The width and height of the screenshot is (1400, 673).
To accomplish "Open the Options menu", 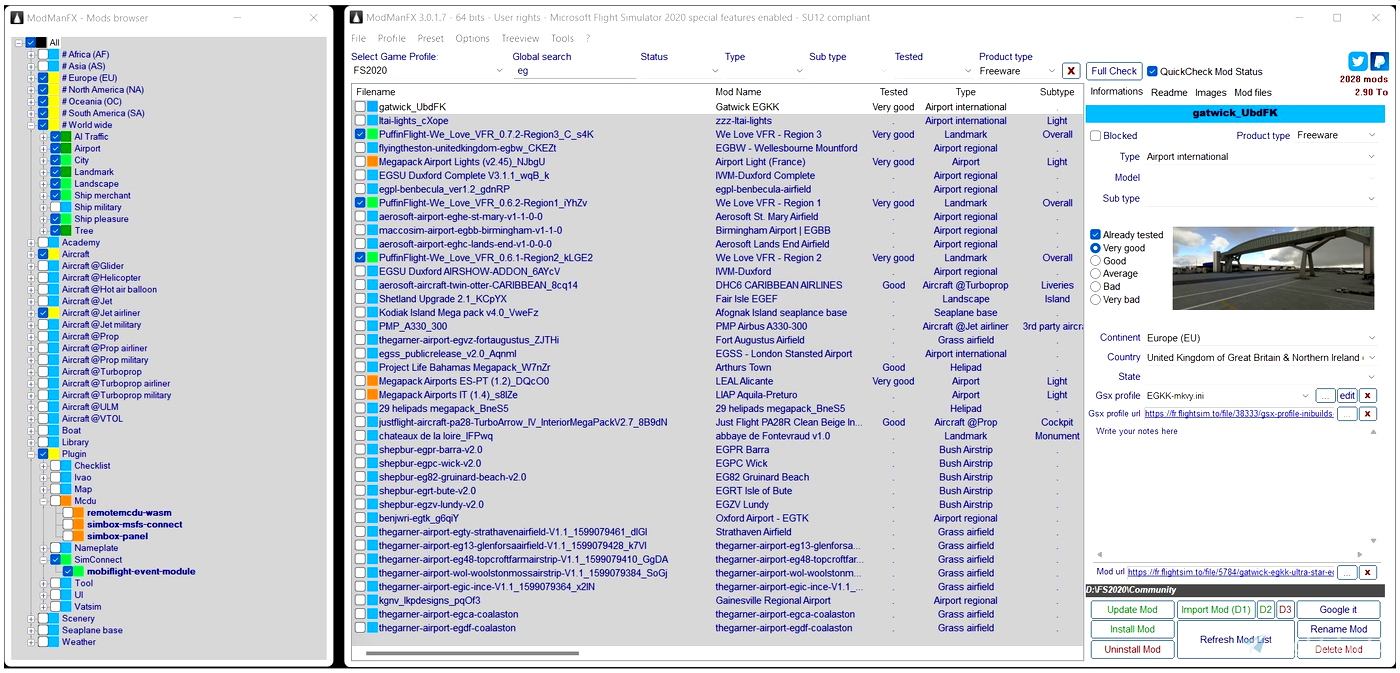I will pos(472,39).
